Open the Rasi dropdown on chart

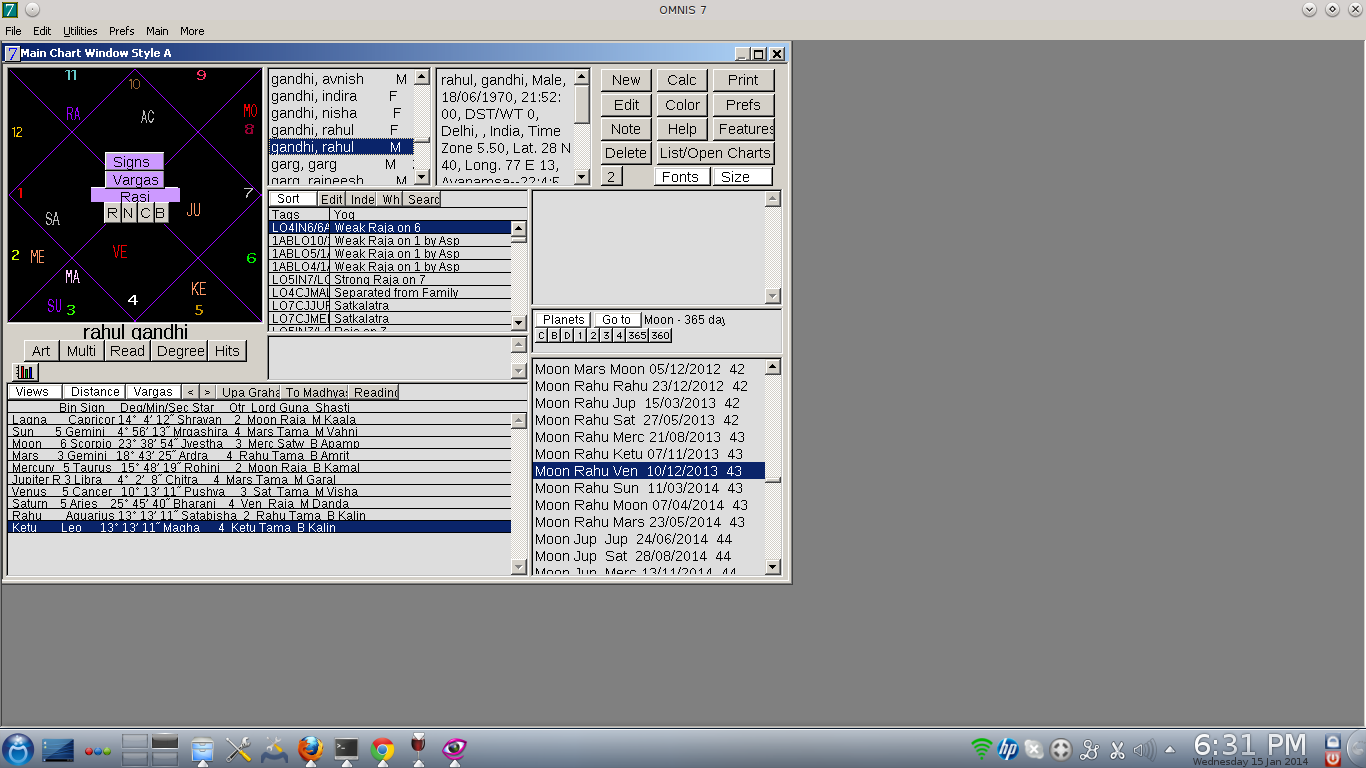(135, 196)
